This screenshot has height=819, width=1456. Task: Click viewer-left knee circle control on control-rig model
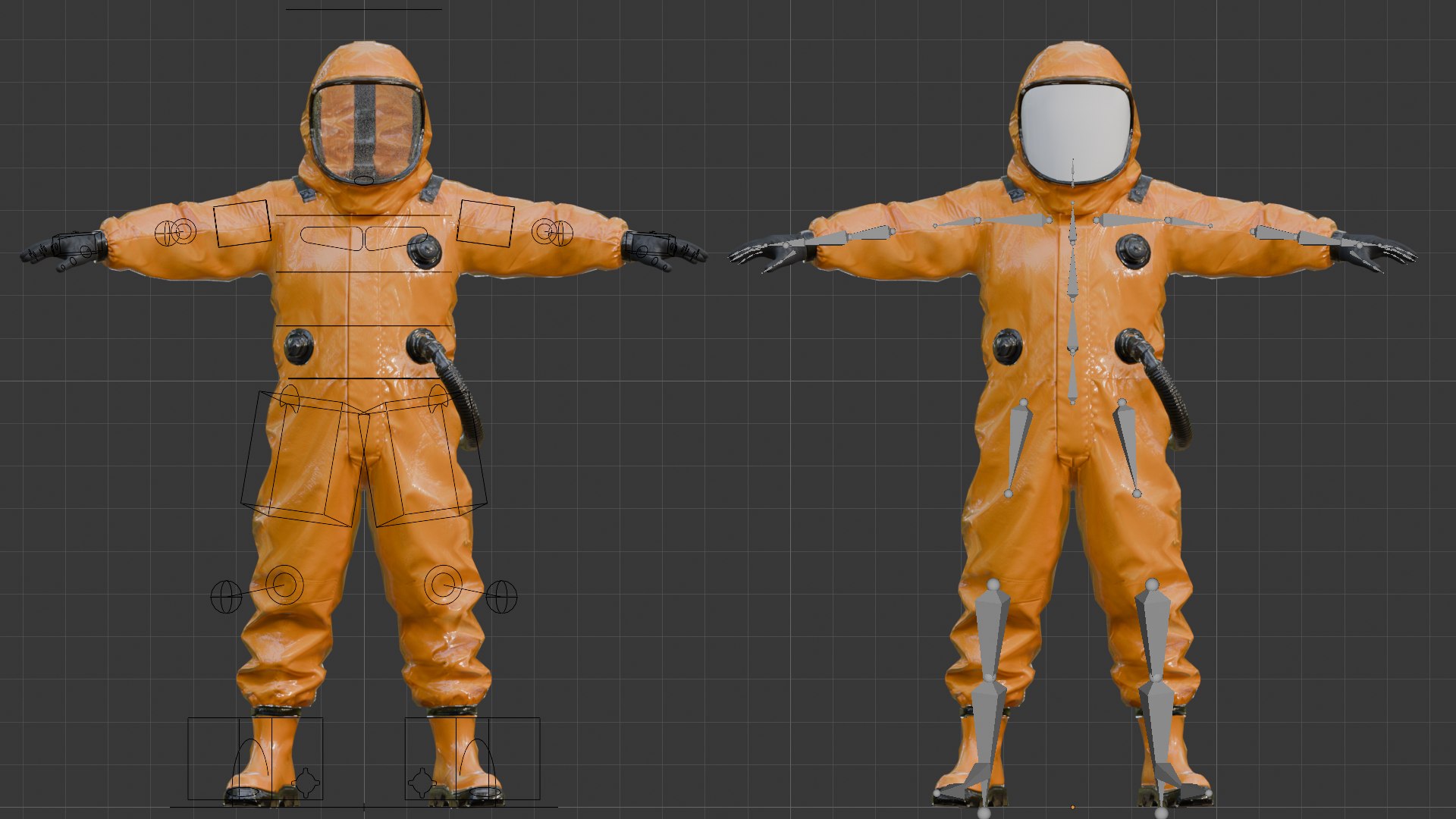[x=284, y=585]
